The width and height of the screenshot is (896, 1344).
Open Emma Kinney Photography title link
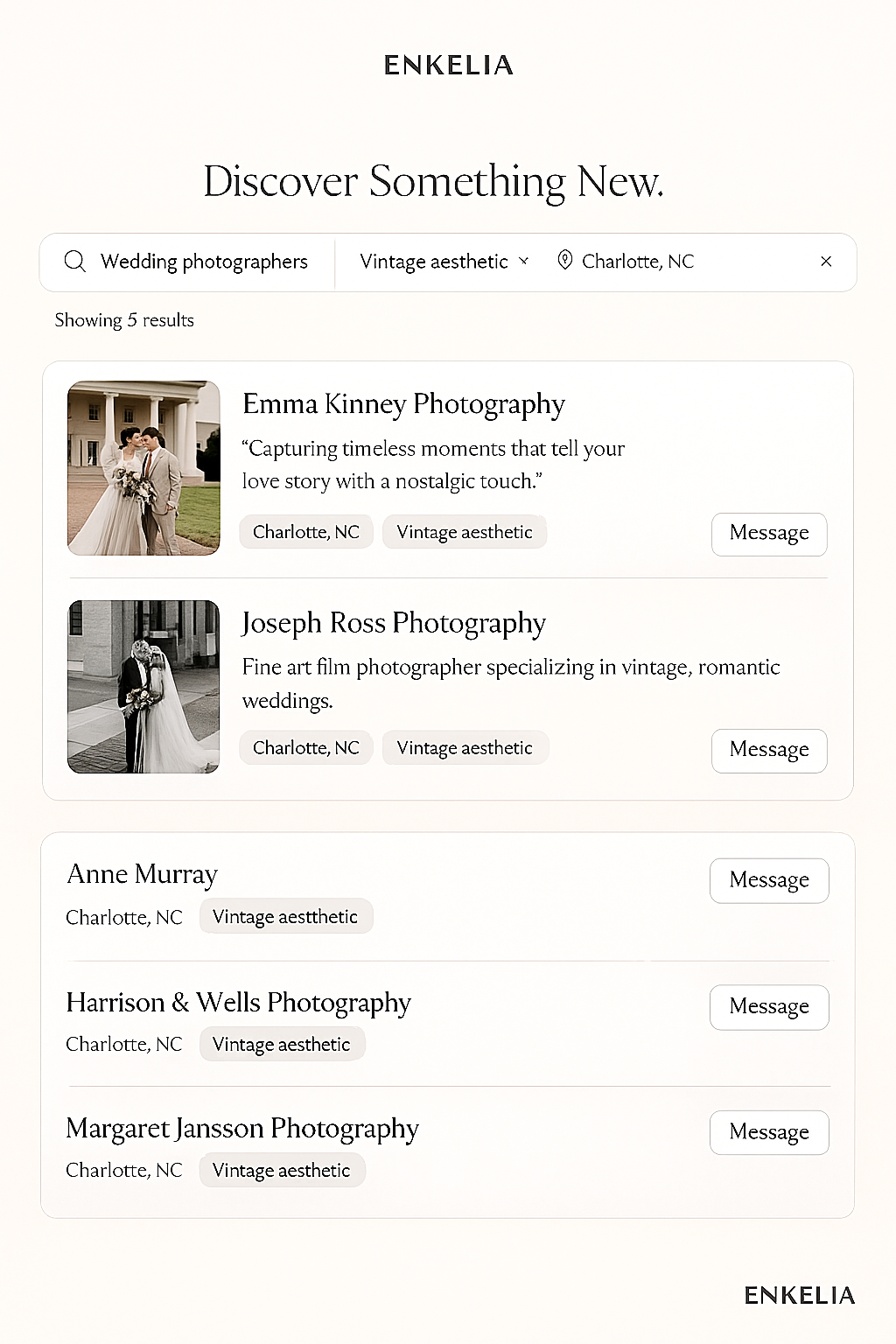click(x=403, y=404)
